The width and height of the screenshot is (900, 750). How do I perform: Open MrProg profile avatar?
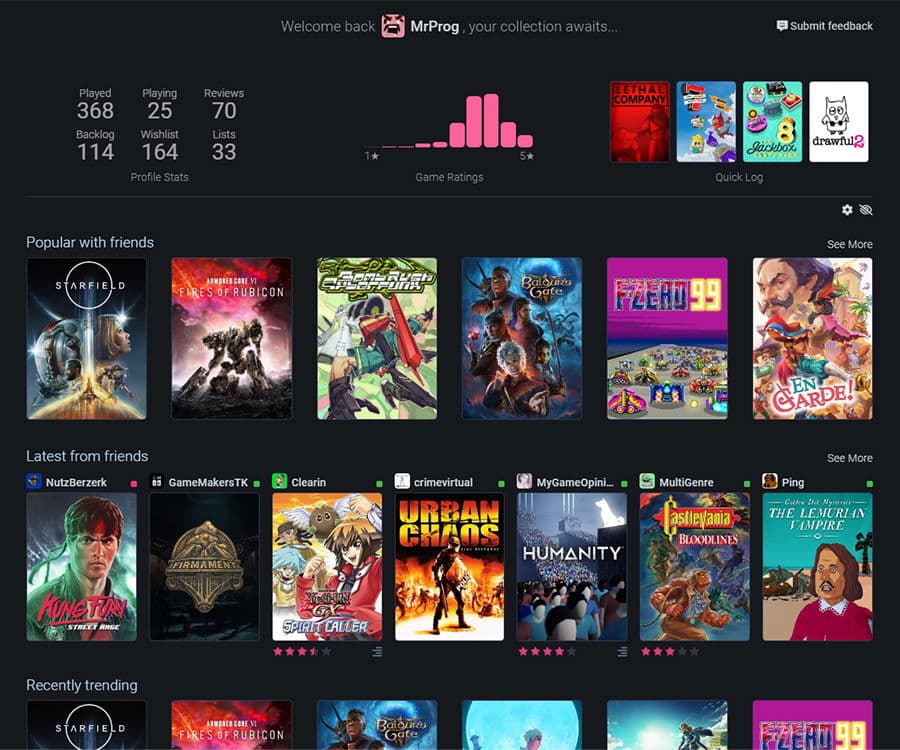393,26
